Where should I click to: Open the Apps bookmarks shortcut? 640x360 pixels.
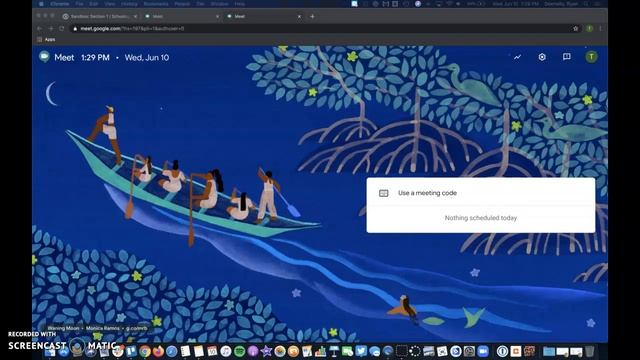pos(46,40)
